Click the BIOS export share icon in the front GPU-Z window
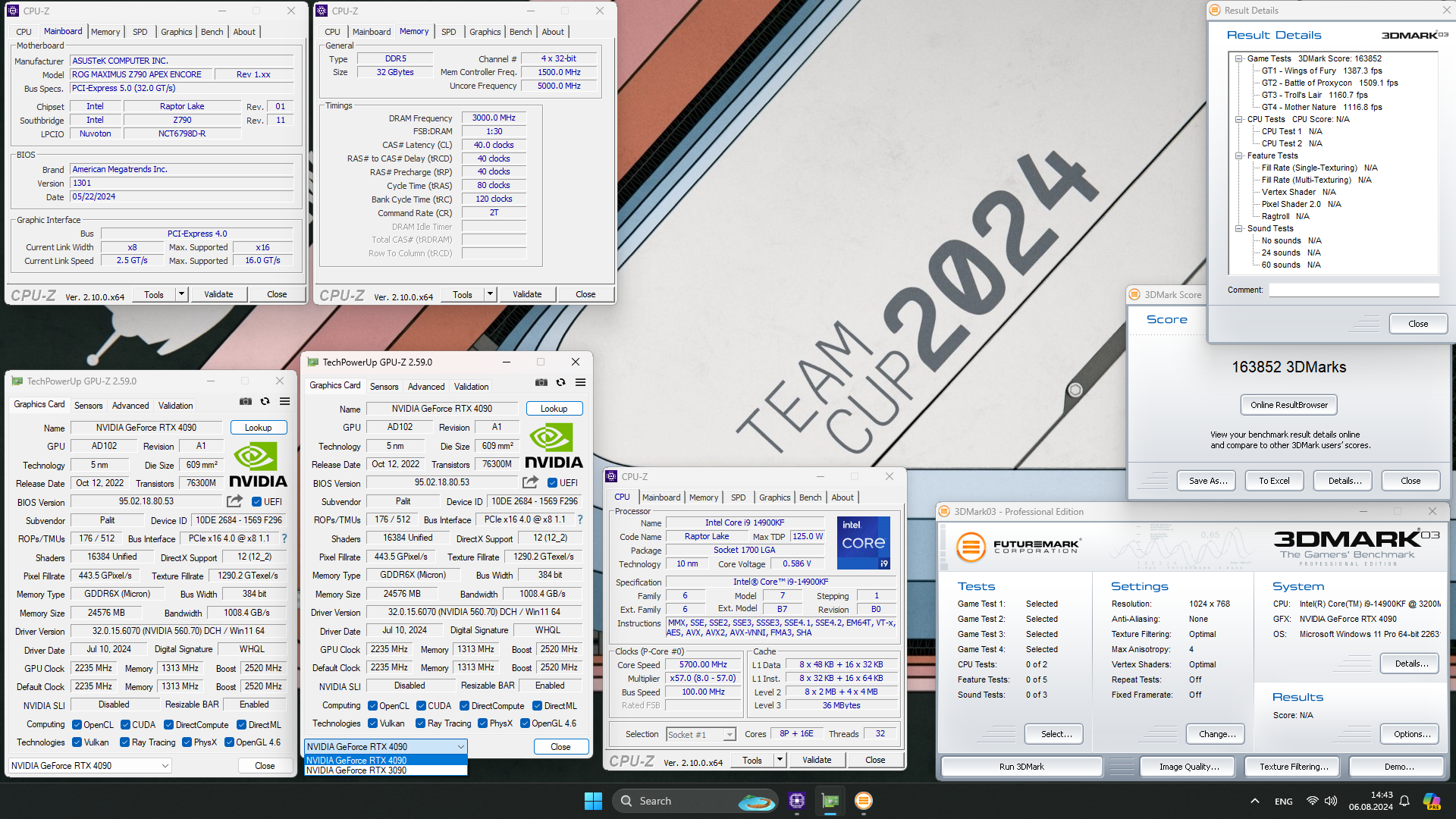1456x819 pixels. pos(530,482)
